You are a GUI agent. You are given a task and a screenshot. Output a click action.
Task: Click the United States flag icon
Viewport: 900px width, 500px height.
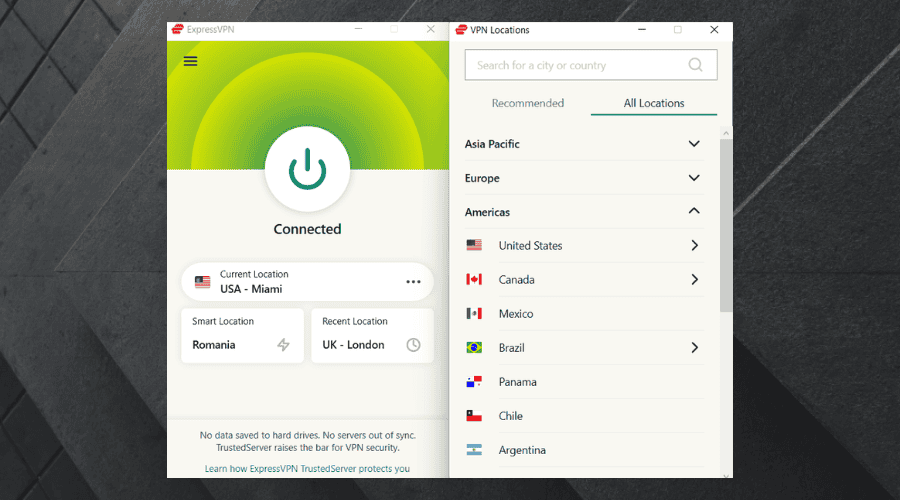(x=474, y=246)
